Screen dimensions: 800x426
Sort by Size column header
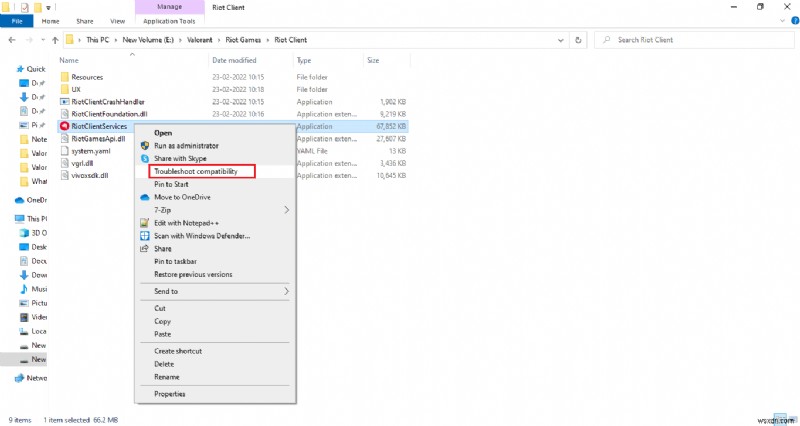(373, 60)
